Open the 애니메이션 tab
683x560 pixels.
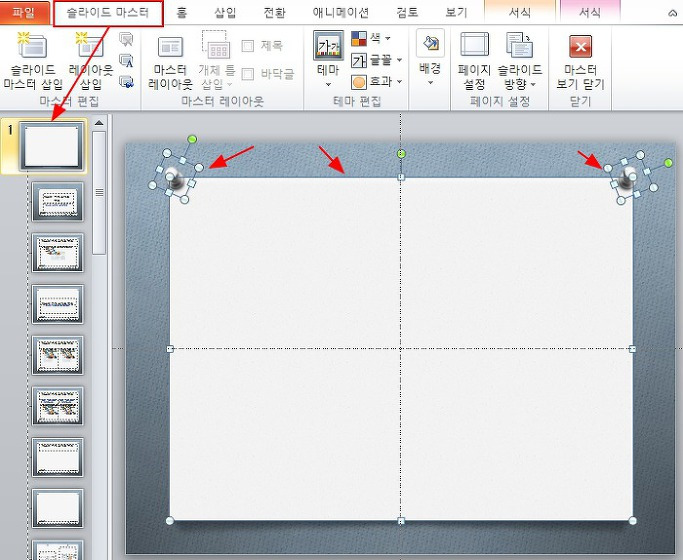pos(341,13)
